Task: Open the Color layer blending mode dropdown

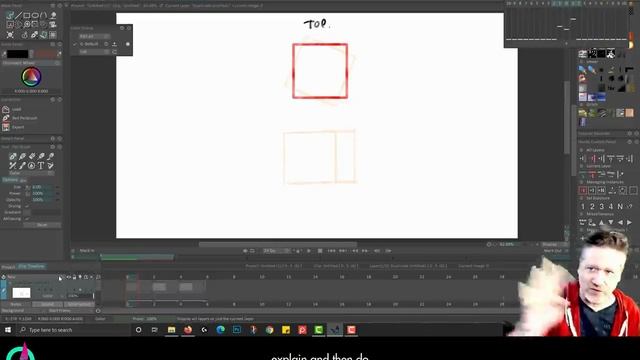Action: pos(53,296)
